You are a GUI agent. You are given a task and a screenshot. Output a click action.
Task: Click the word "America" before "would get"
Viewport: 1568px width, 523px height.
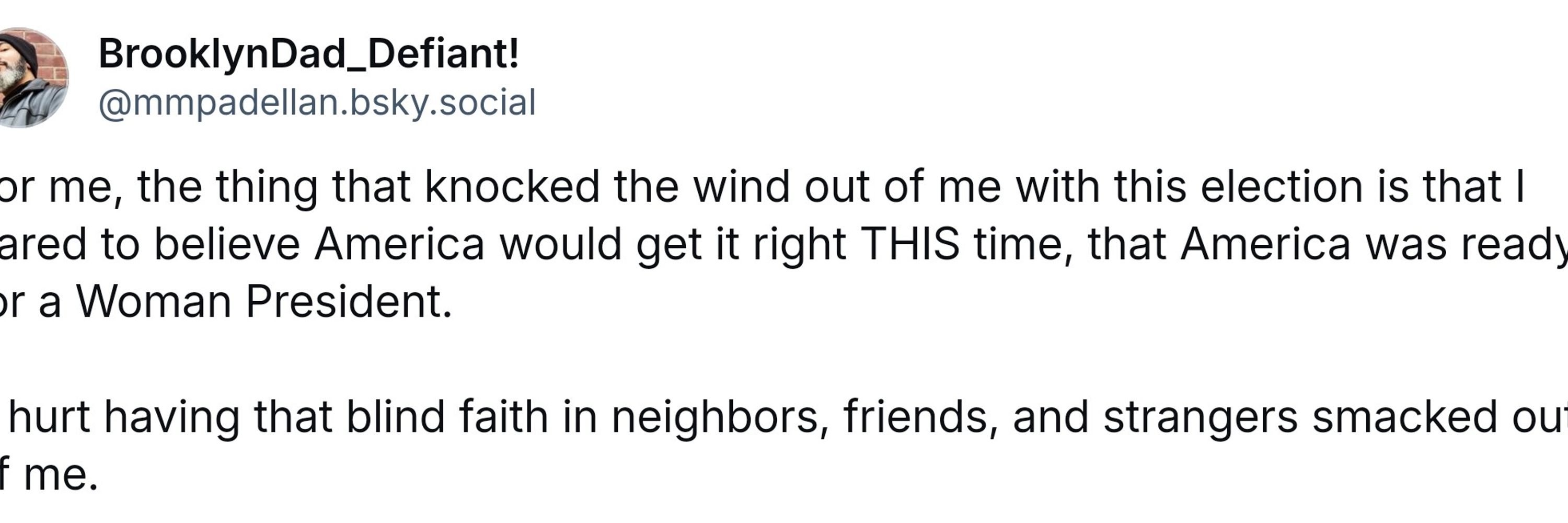coord(399,244)
